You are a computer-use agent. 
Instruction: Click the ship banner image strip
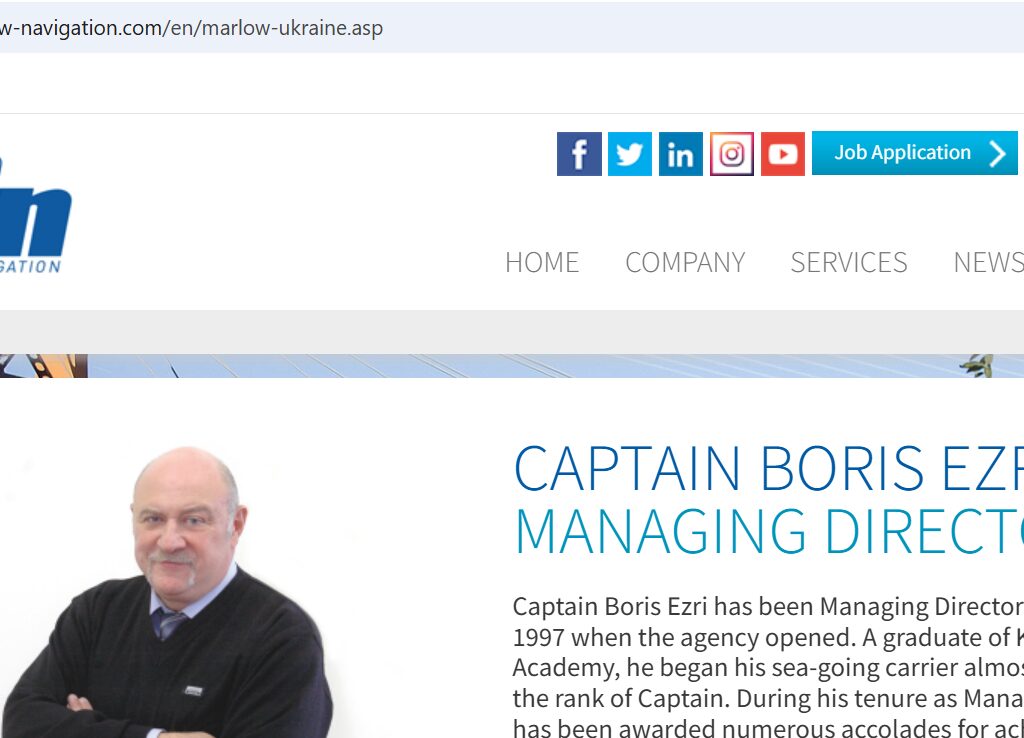512,366
